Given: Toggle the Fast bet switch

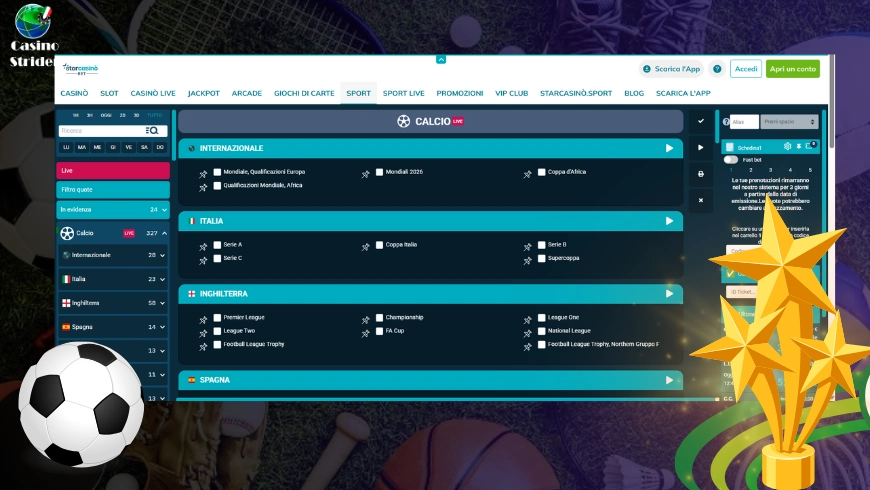Looking at the screenshot, I should coord(731,159).
